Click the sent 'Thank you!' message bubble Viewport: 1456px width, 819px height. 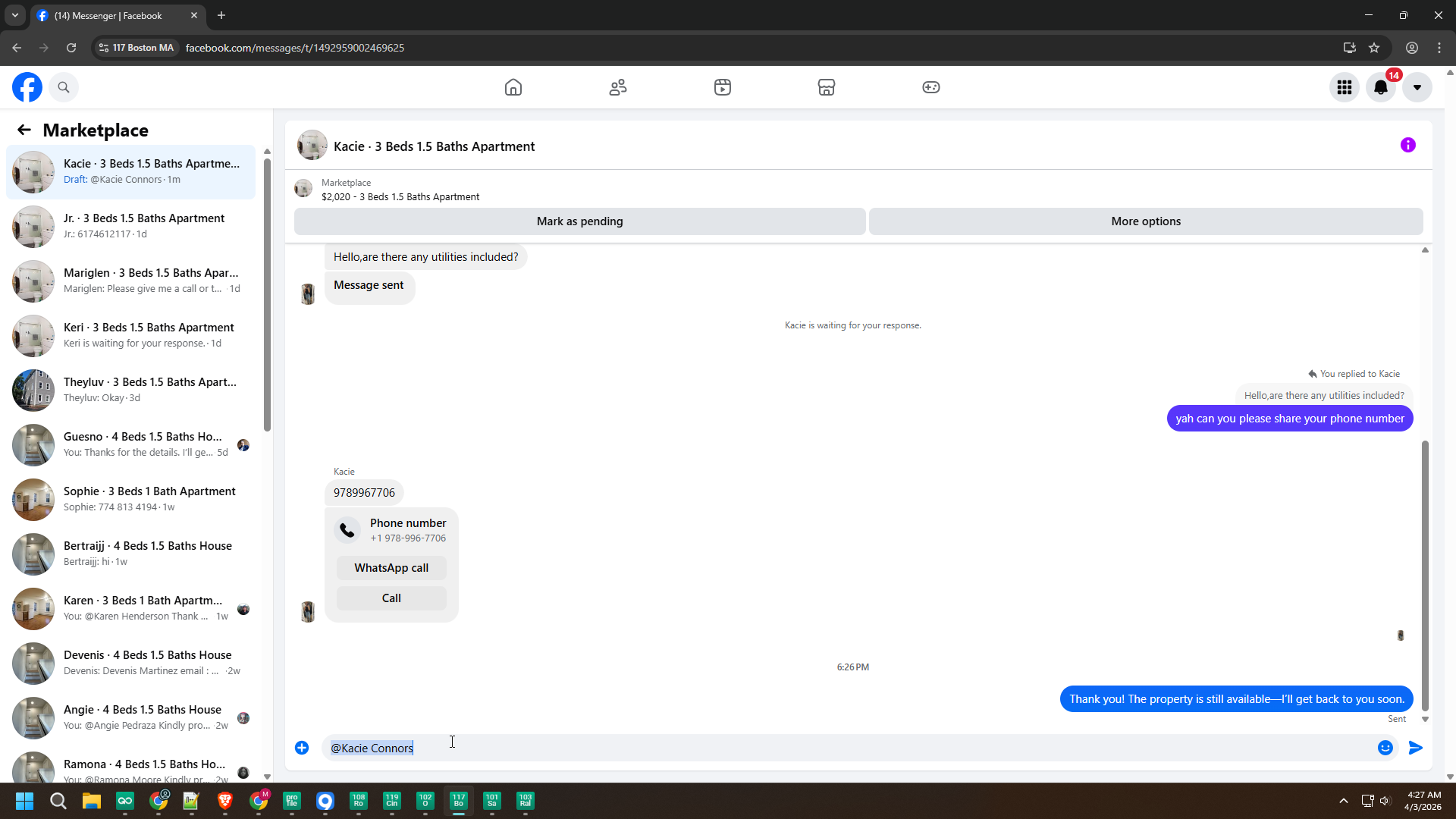click(1237, 699)
